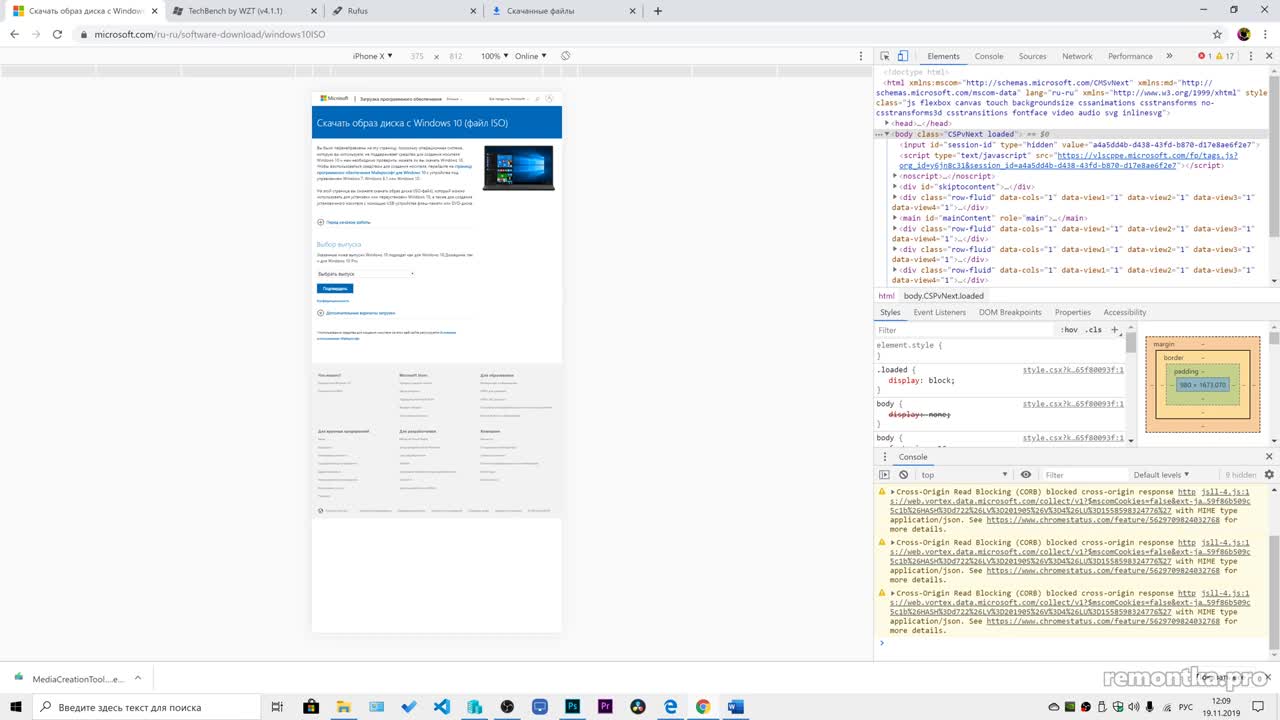Open style.csx link for .loaded rule

tap(1073, 370)
